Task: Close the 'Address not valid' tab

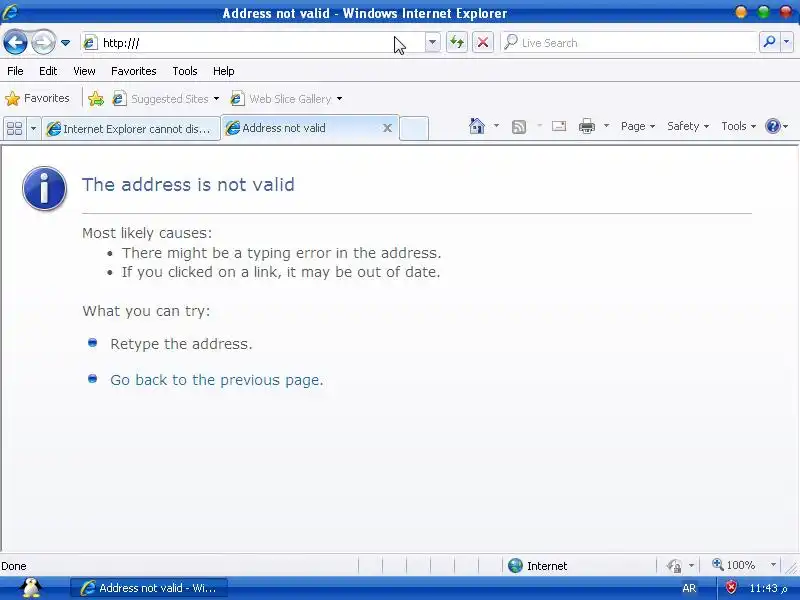Action: 387,128
